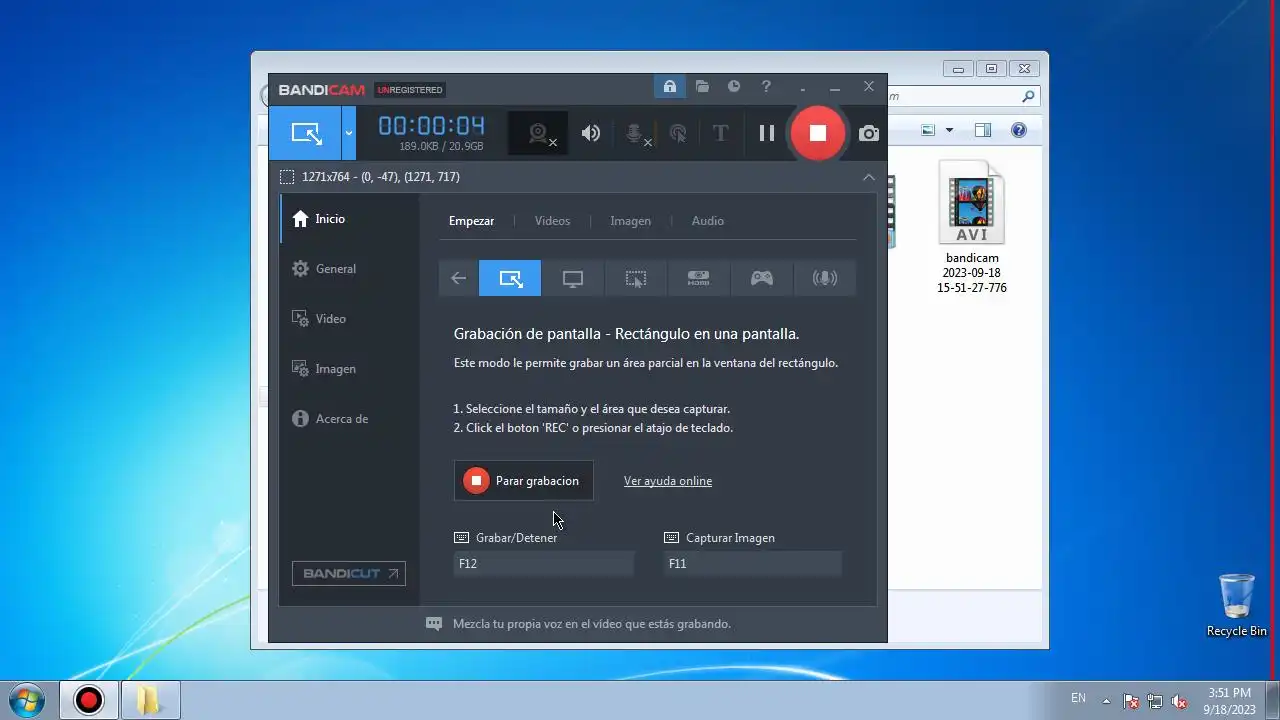Select audio-only recording mode icon

click(825, 279)
